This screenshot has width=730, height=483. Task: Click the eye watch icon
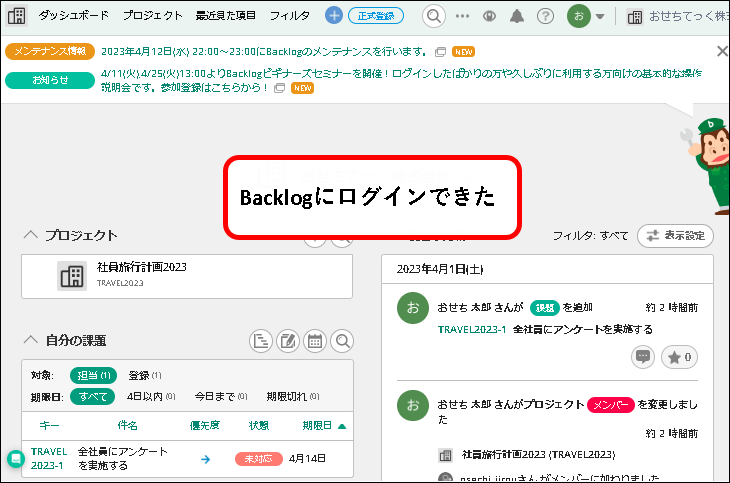[x=489, y=16]
